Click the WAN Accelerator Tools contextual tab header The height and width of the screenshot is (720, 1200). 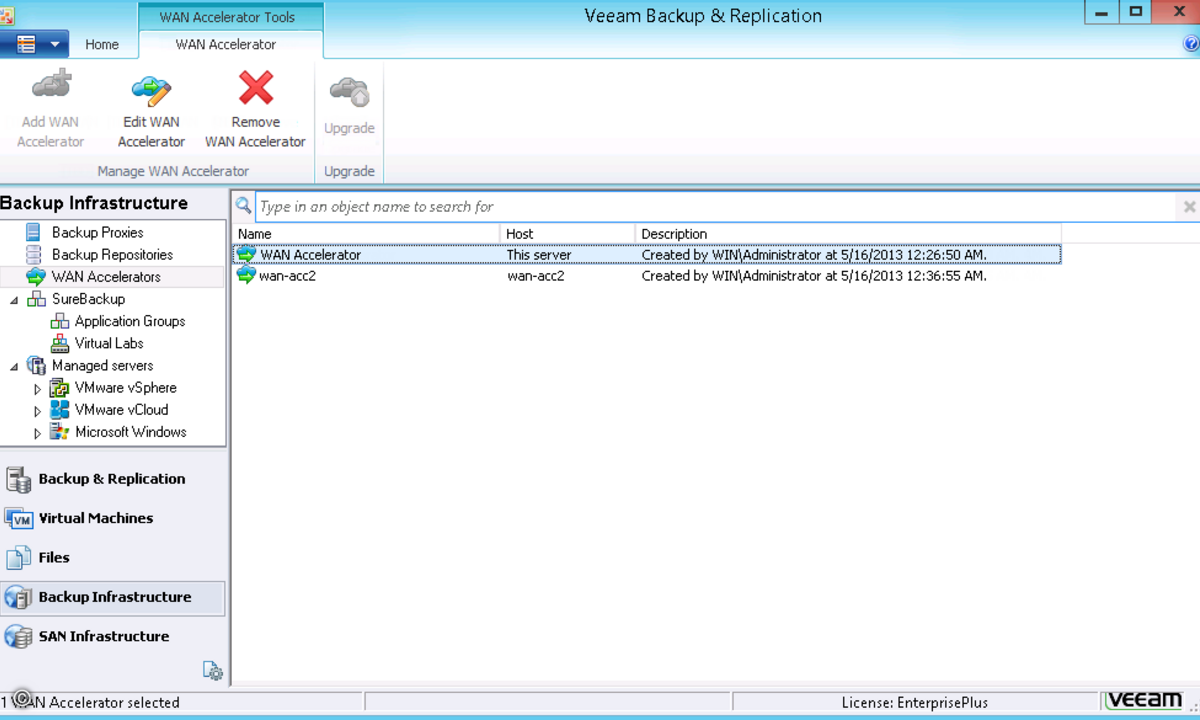pos(230,16)
